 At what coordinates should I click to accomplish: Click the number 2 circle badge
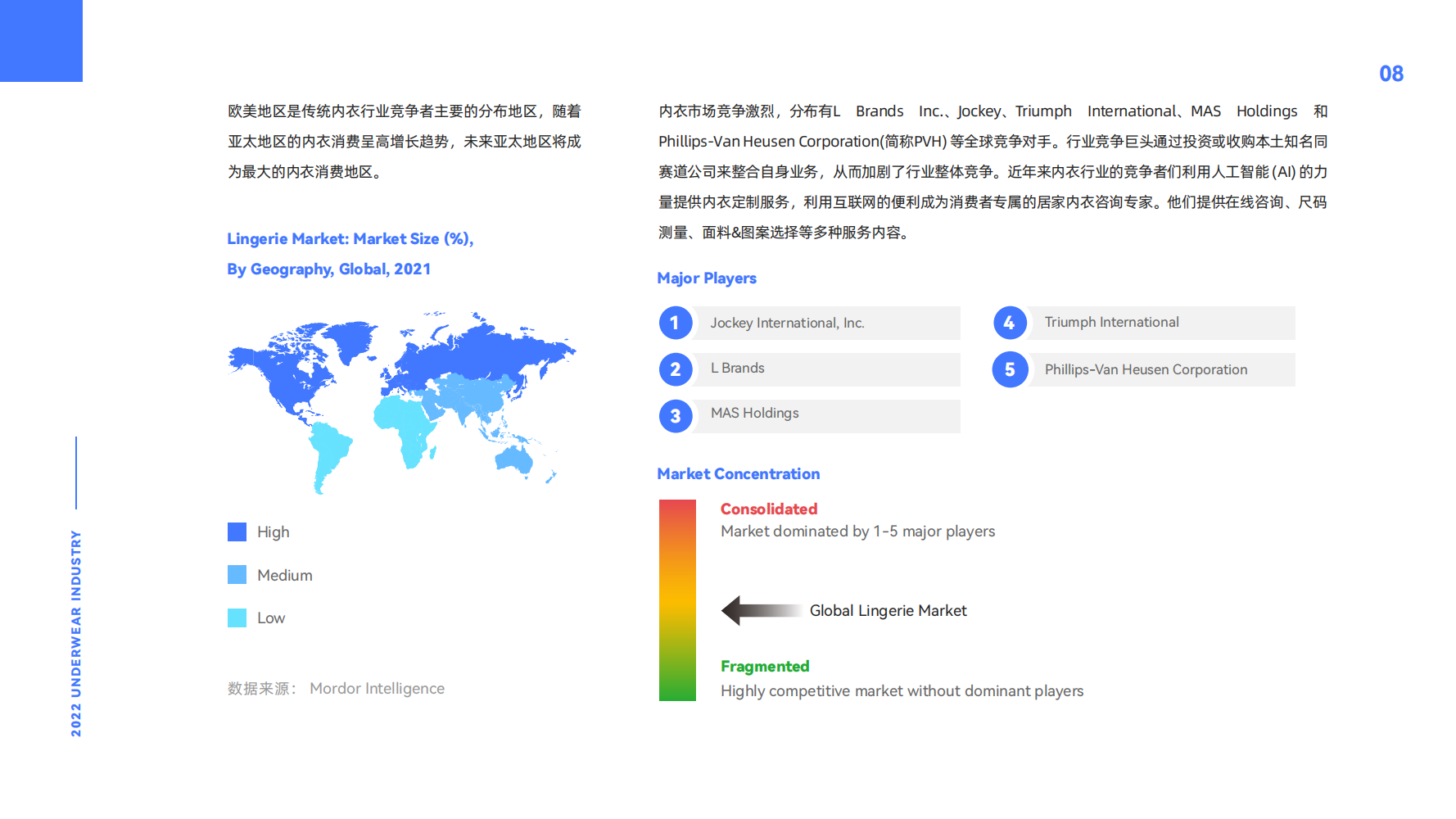[x=676, y=369]
